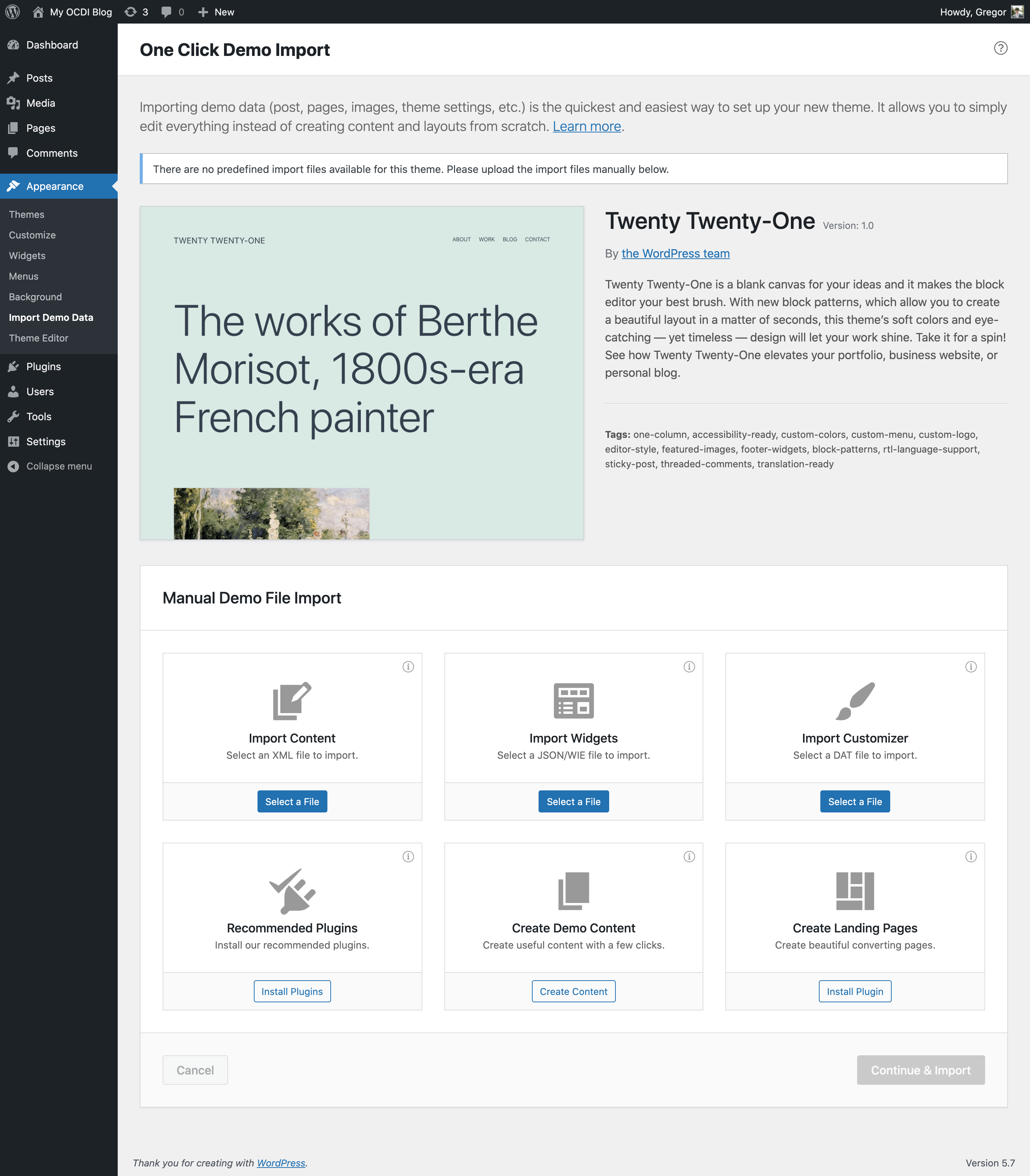Open the Plugins menu
This screenshot has width=1030, height=1176.
pos(43,367)
